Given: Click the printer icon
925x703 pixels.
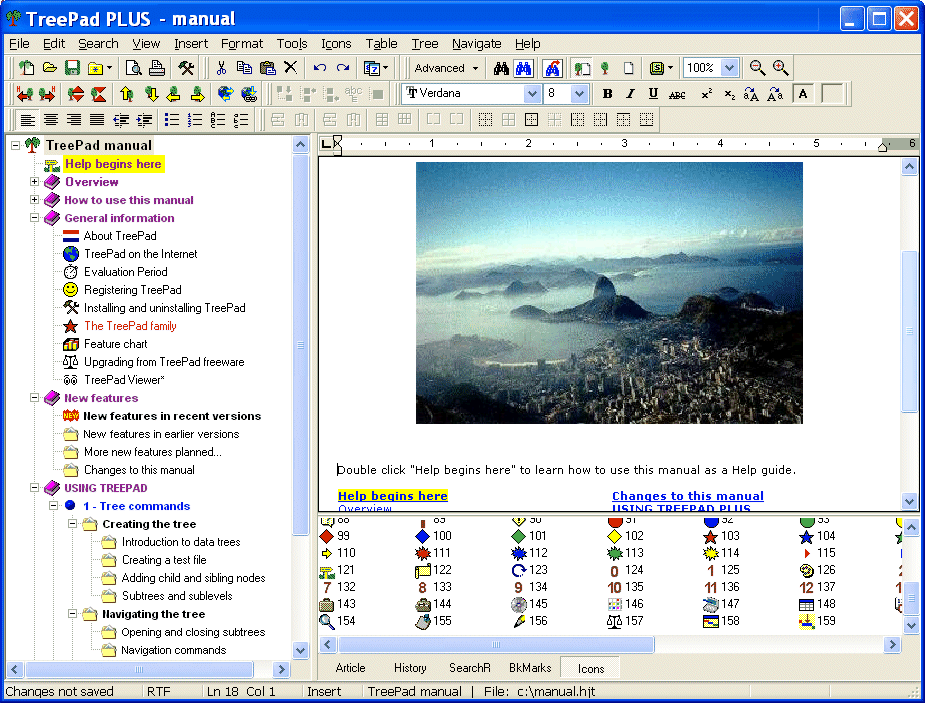Looking at the screenshot, I should tap(156, 68).
